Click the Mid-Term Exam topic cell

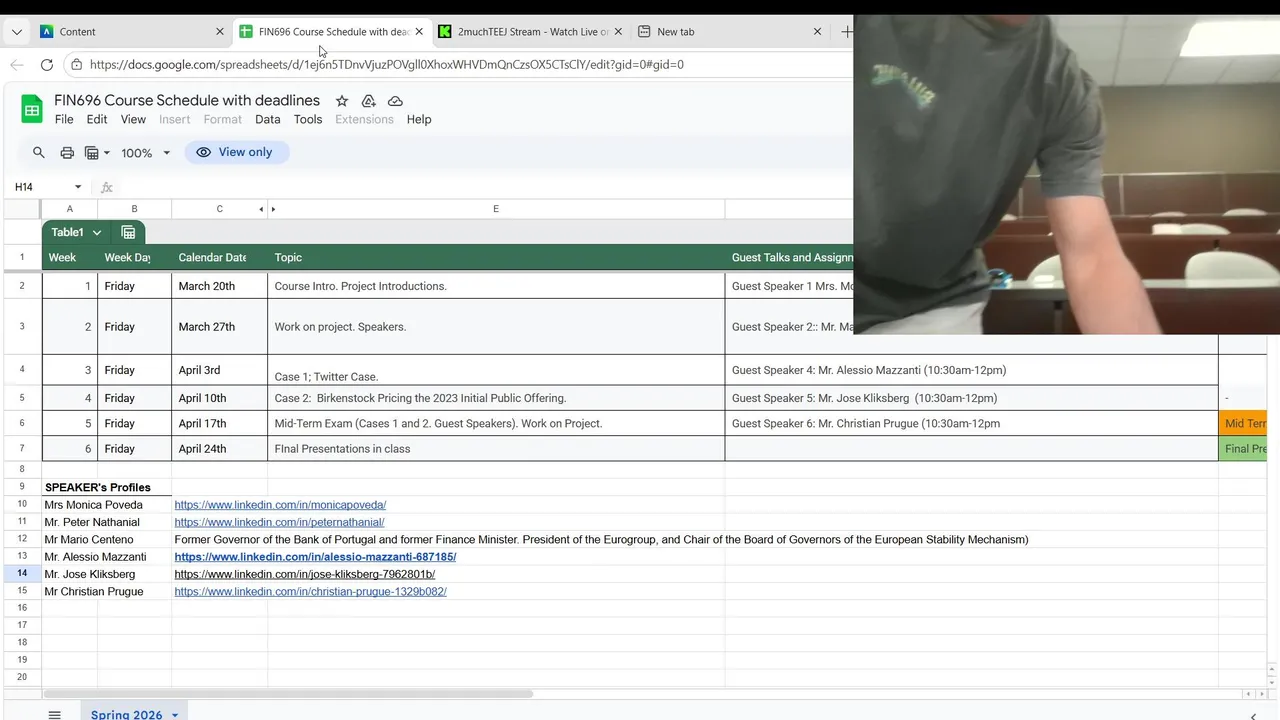coord(496,424)
